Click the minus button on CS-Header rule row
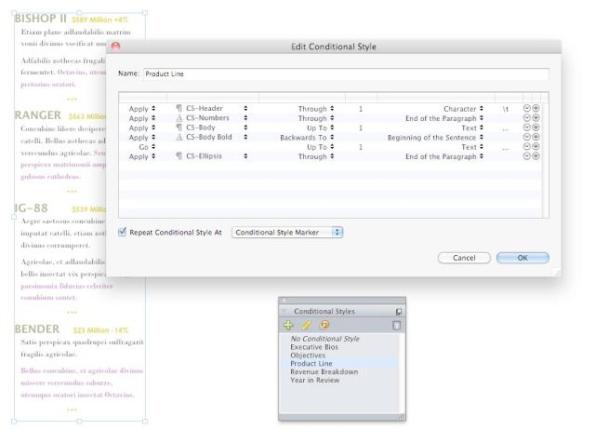595x443 pixels. 526,108
